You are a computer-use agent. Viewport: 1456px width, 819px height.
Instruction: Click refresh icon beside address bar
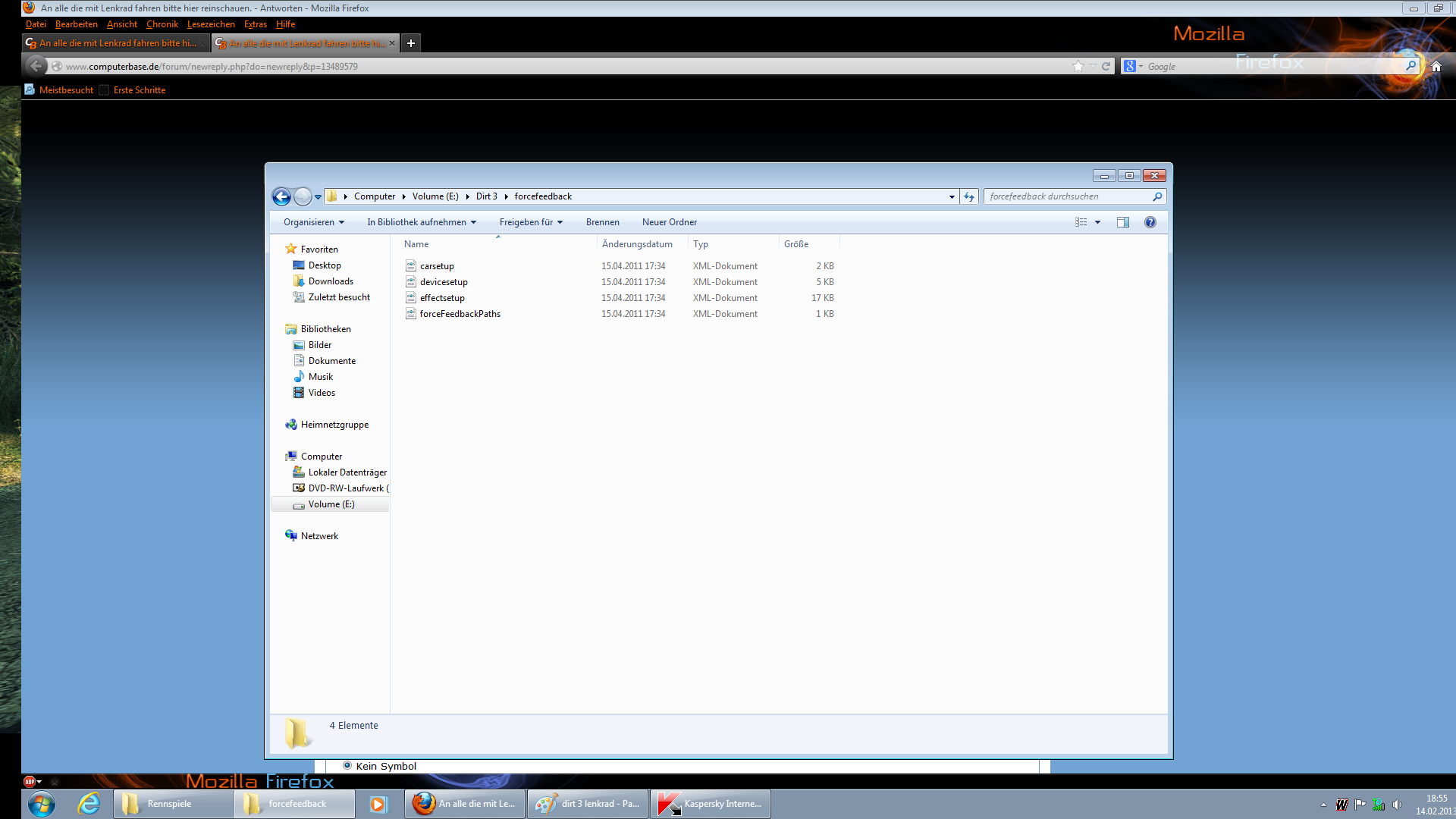[968, 197]
